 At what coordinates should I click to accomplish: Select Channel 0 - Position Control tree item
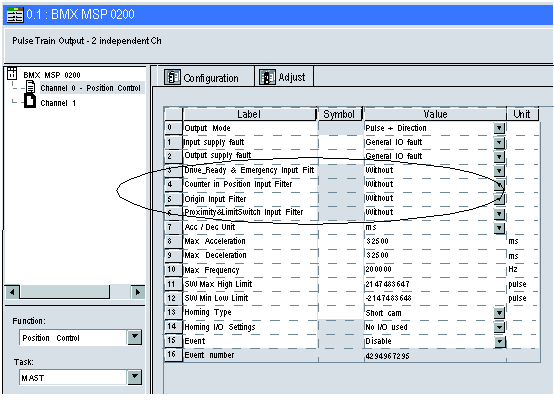[x=90, y=88]
